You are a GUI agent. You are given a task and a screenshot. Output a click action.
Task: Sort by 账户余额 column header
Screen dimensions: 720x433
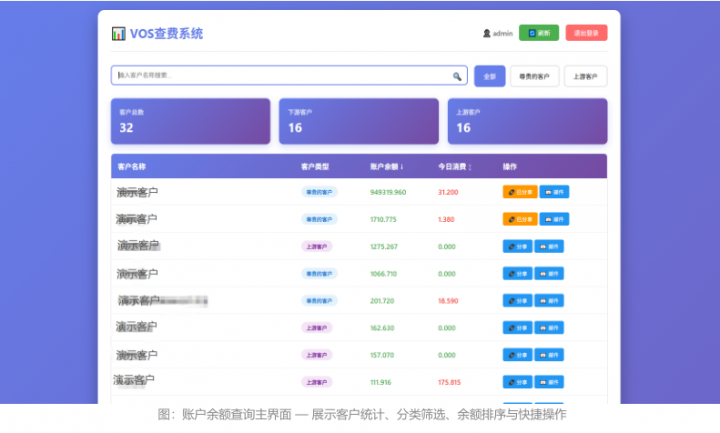387,167
